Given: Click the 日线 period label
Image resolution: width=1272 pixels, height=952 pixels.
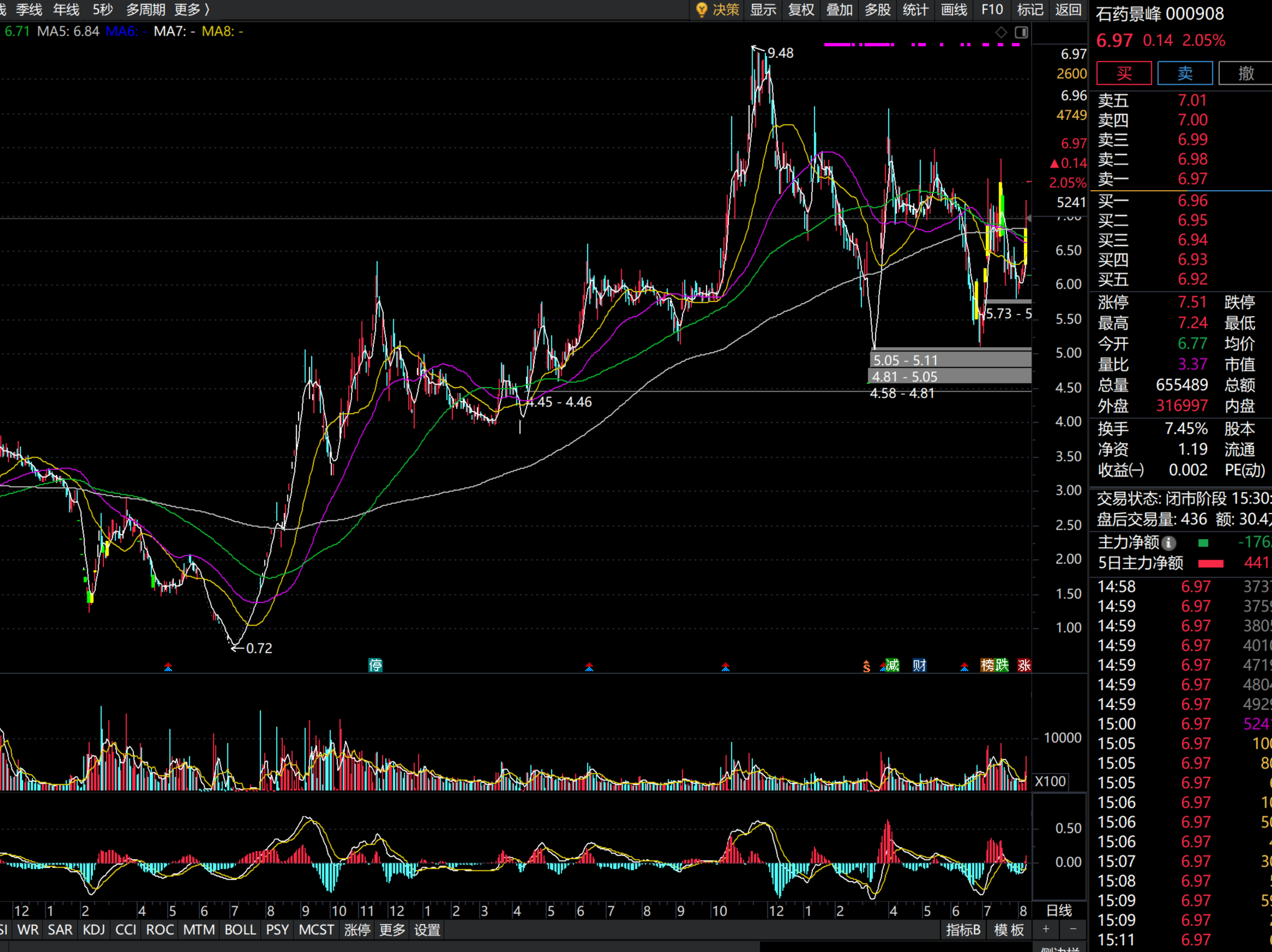Looking at the screenshot, I should (1059, 910).
